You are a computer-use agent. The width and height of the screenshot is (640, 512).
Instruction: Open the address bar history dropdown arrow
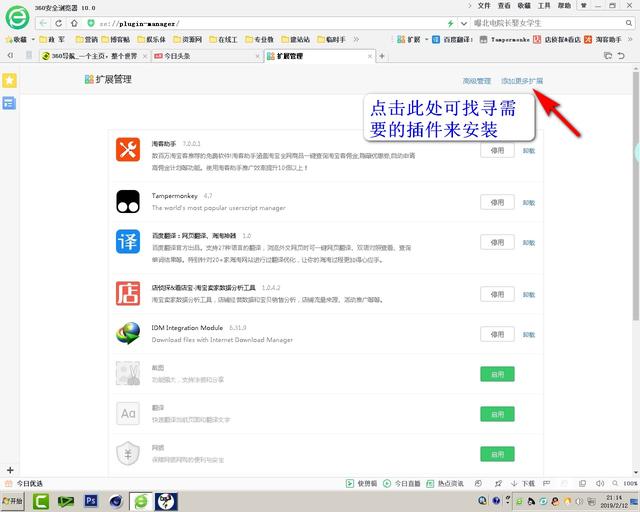464,24
